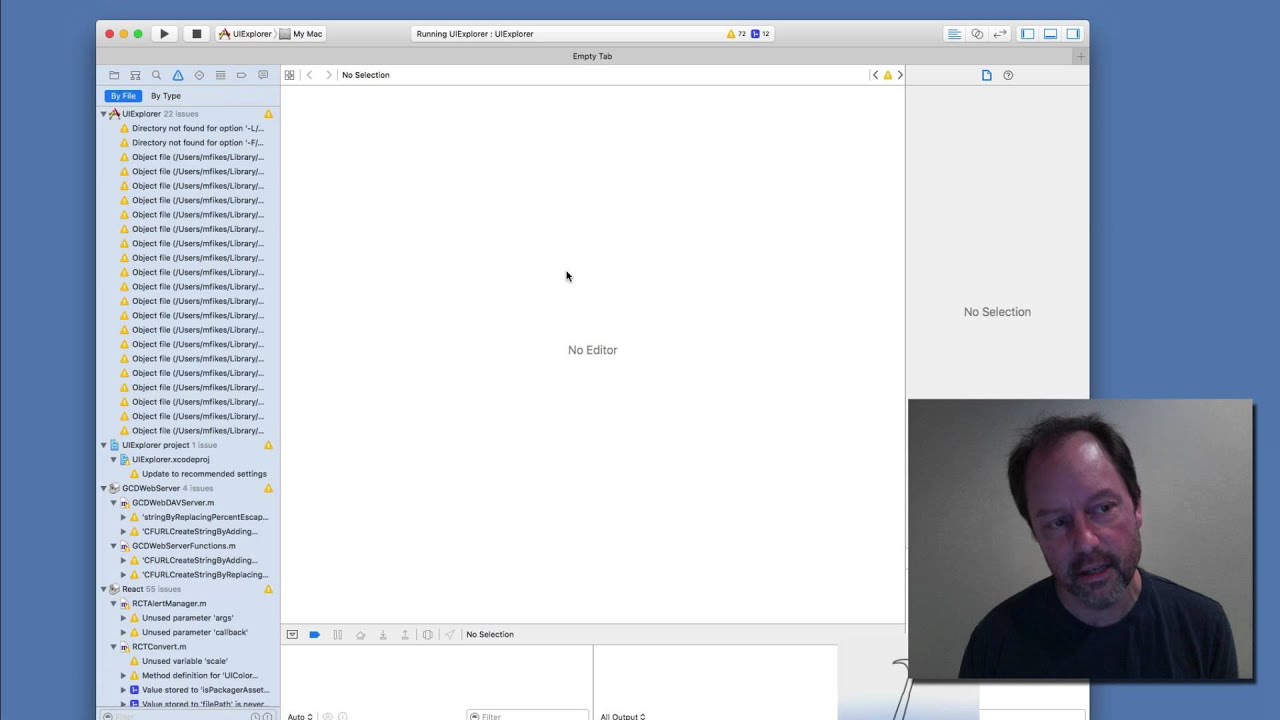
Task: Select 'Update to recommended settings' issue
Action: pos(204,474)
